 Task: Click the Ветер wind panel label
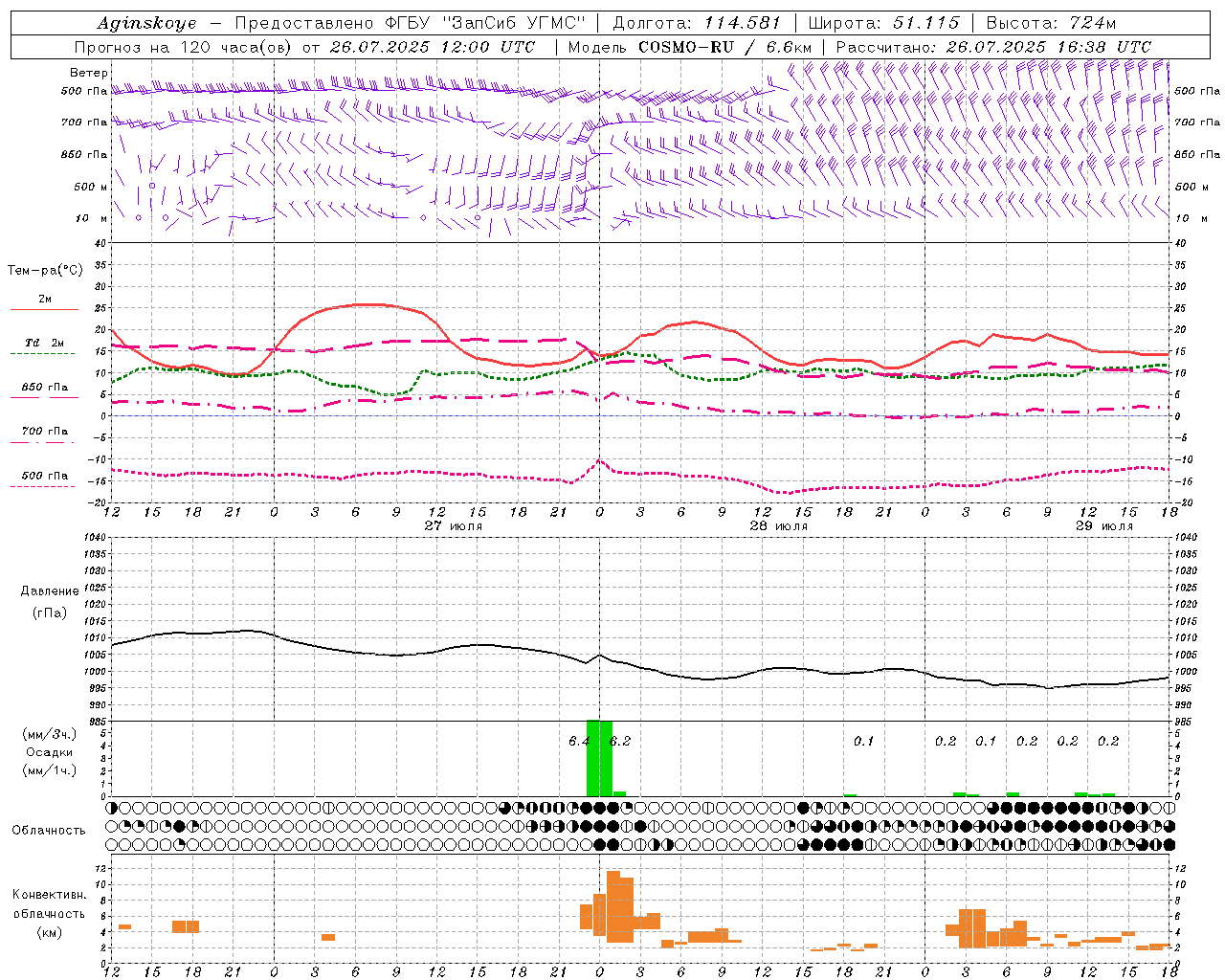(x=88, y=73)
